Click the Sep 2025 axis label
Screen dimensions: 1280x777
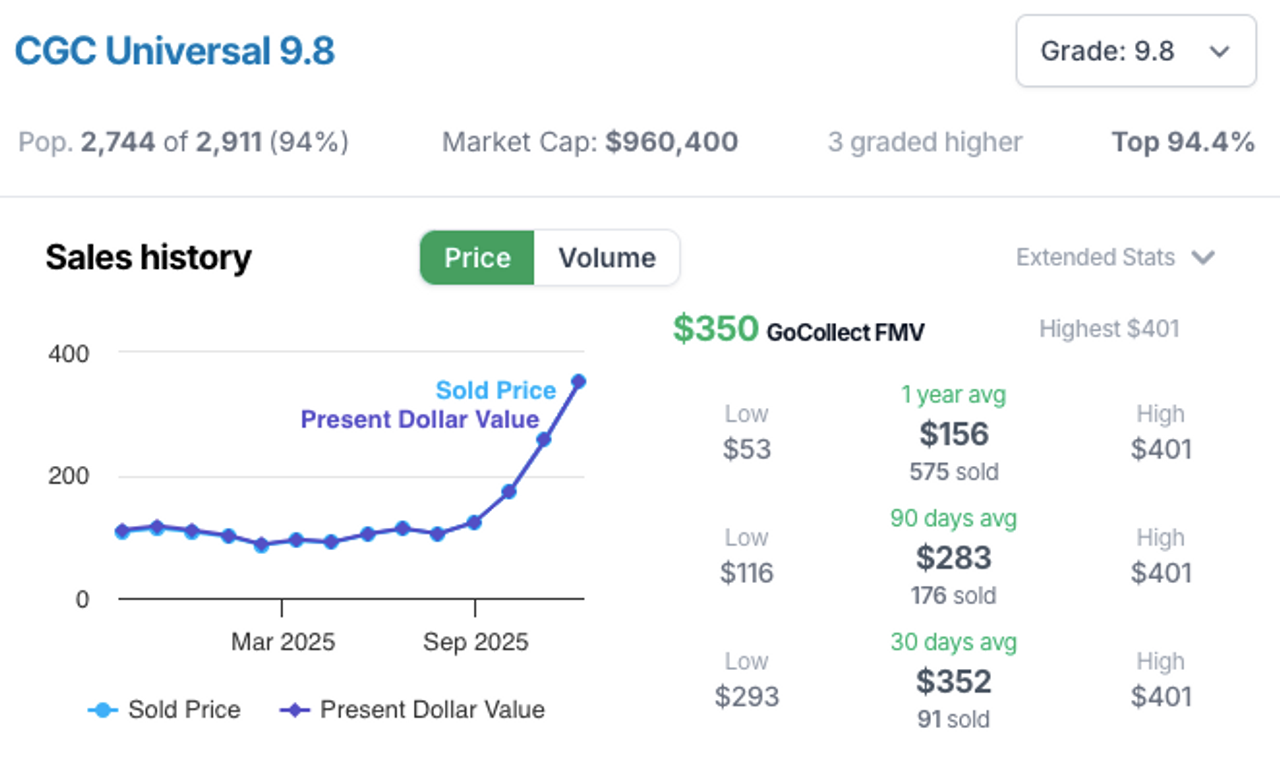tap(475, 642)
